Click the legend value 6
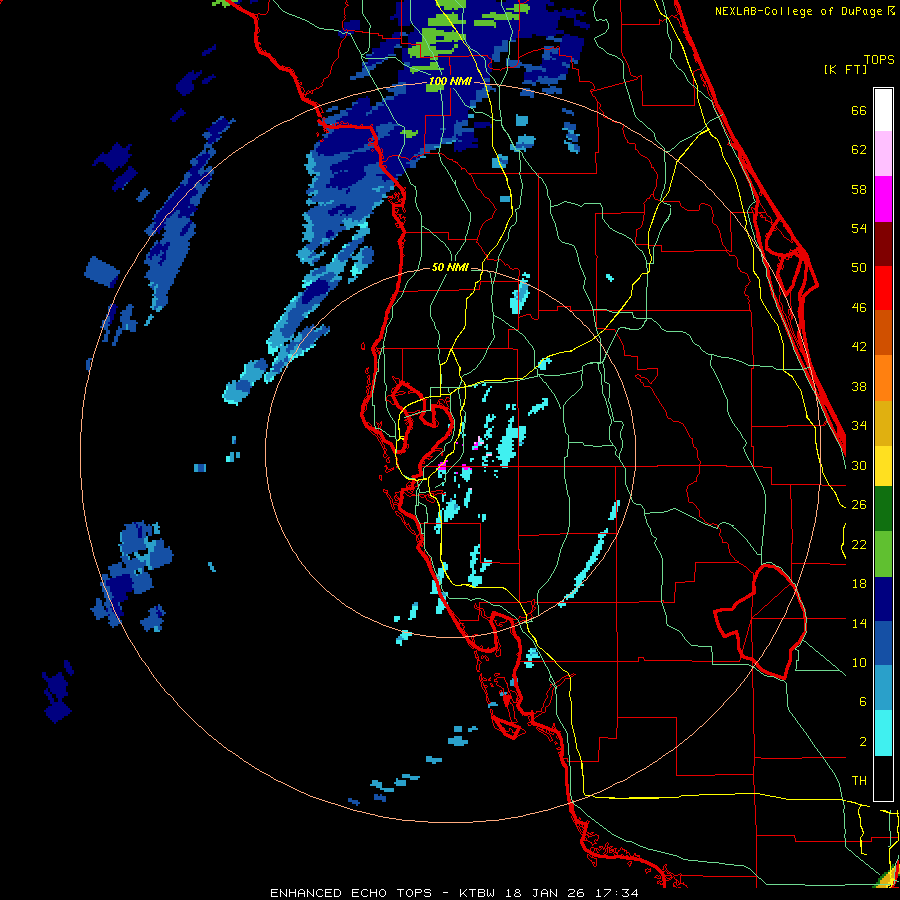This screenshot has height=900, width=900. point(862,702)
